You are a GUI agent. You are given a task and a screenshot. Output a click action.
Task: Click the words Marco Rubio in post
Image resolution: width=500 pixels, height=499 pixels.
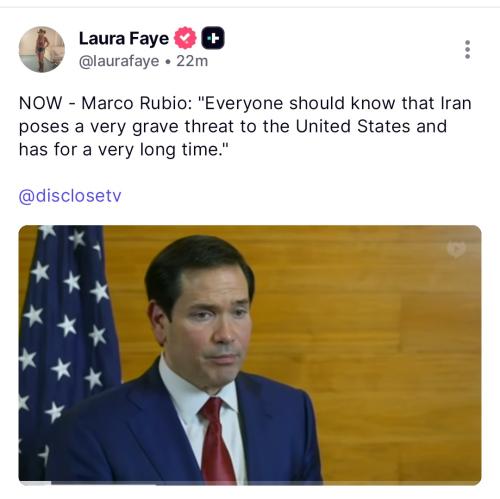pos(137,103)
